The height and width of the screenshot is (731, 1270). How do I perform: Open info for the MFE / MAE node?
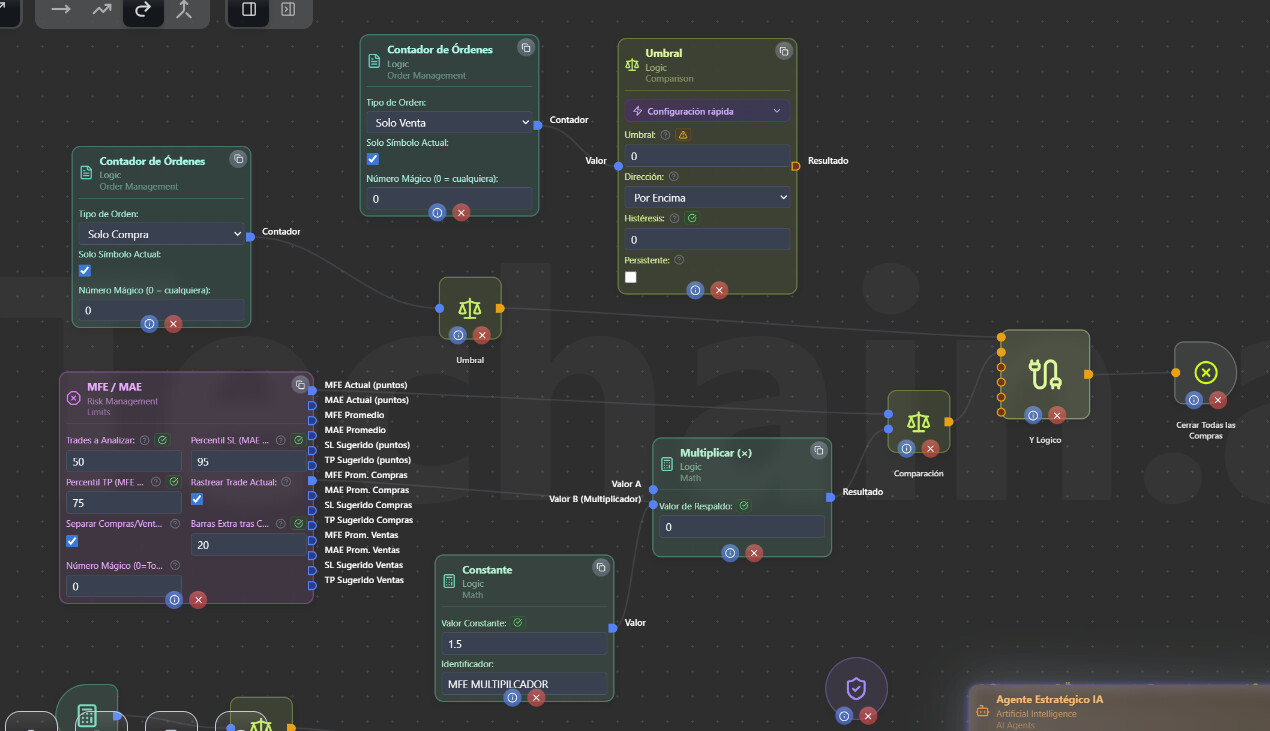[x=174, y=600]
